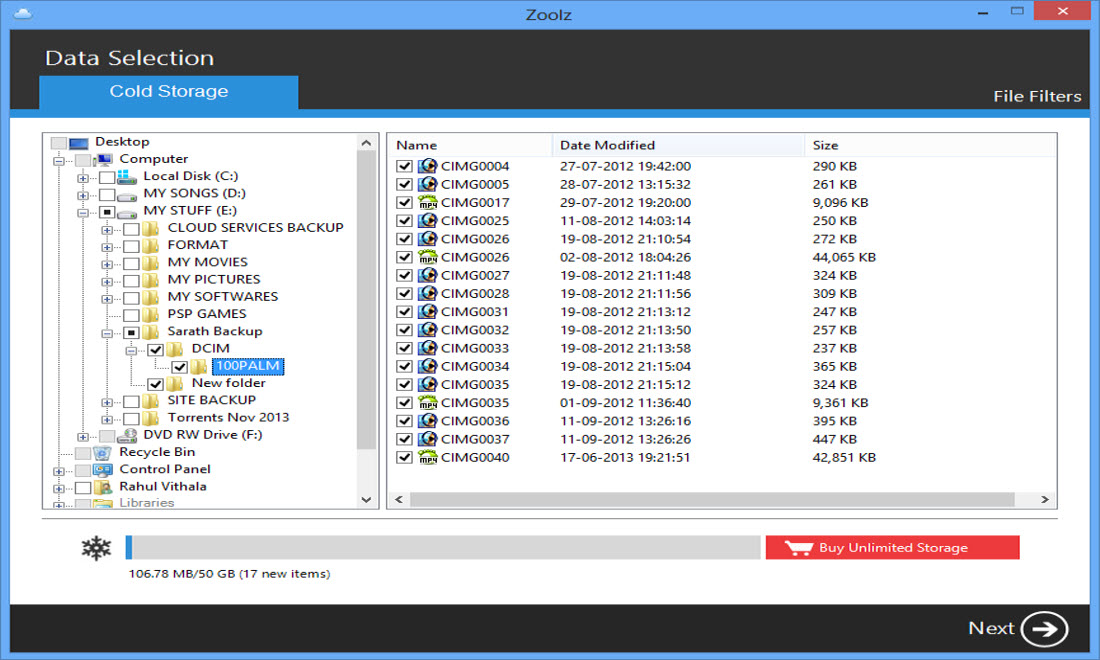The image size is (1100, 660).
Task: Click the CIMG0004 image file icon
Action: pyautogui.click(x=428, y=167)
